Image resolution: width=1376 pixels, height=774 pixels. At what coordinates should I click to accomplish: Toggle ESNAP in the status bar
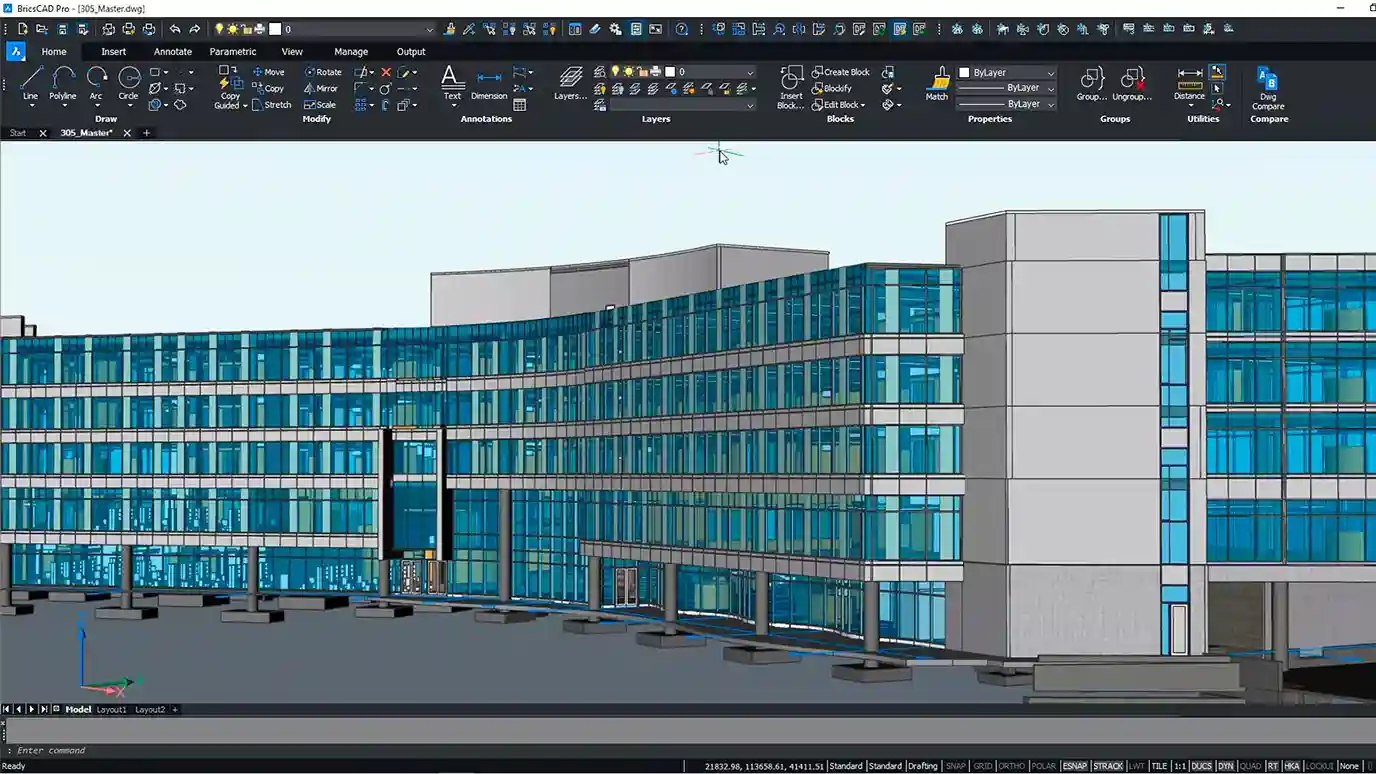tap(1074, 766)
